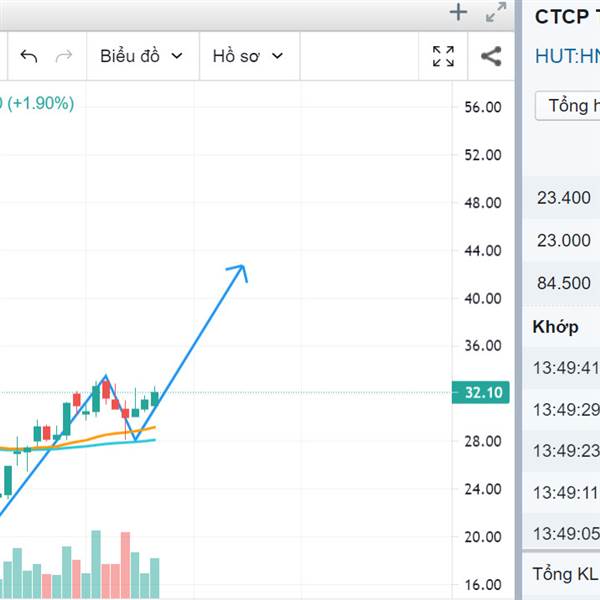Click the share chart icon
Screen dimensions: 600x600
(x=491, y=56)
